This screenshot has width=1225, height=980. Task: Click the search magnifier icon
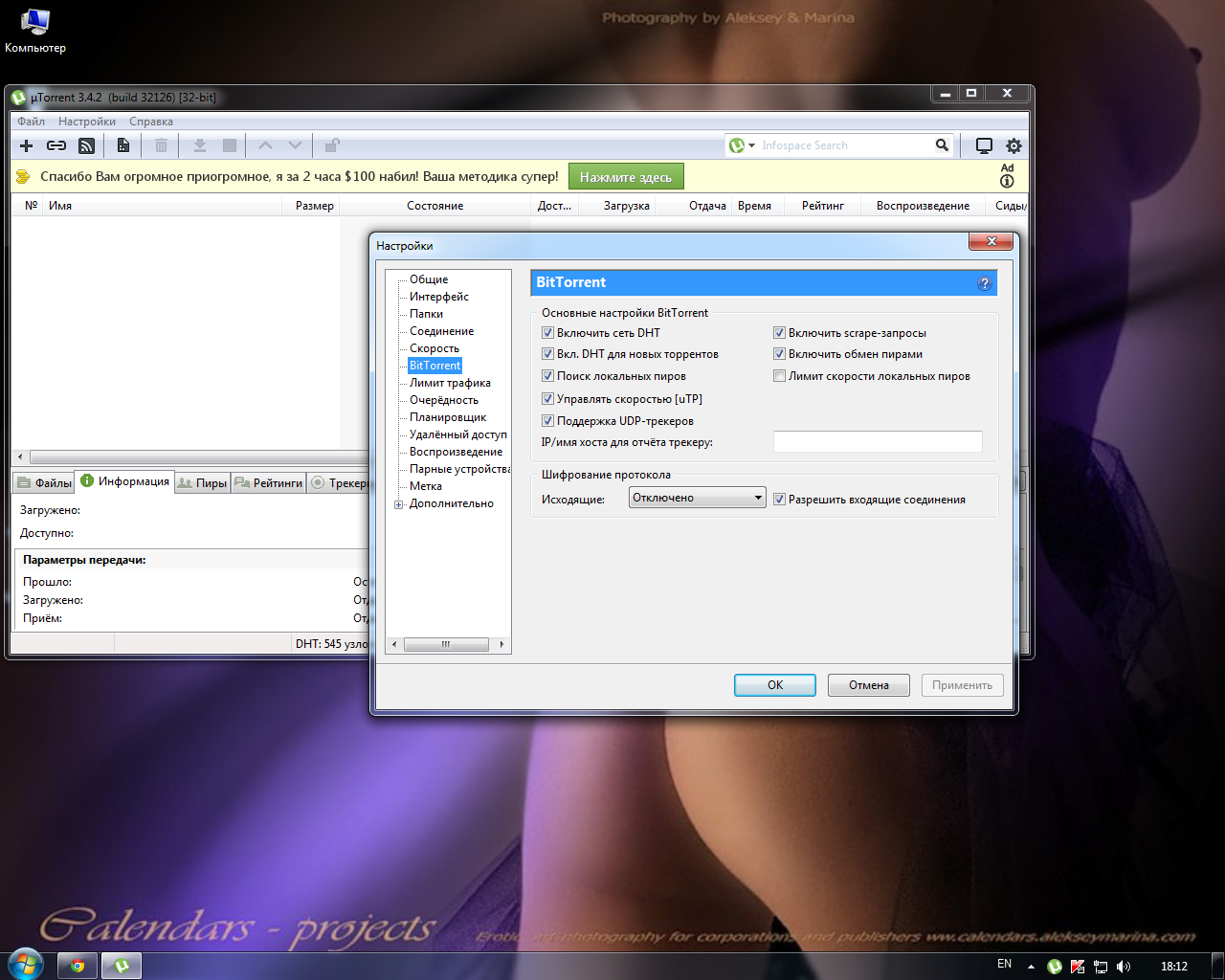[x=942, y=145]
